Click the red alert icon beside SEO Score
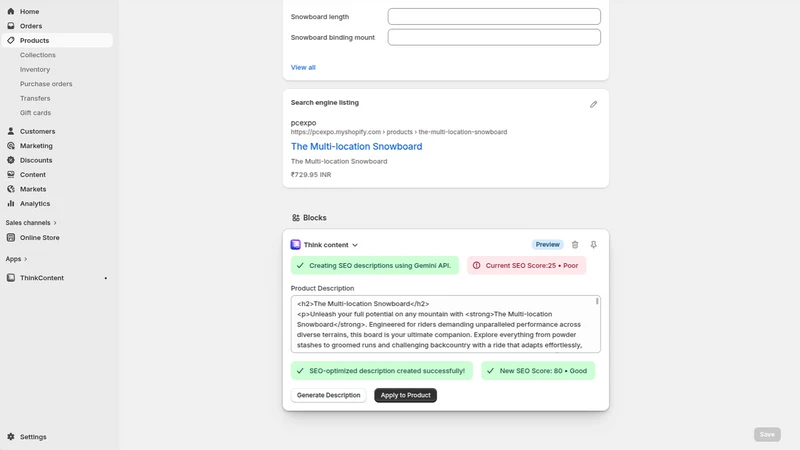Viewport: 800px width, 450px height. click(x=477, y=265)
